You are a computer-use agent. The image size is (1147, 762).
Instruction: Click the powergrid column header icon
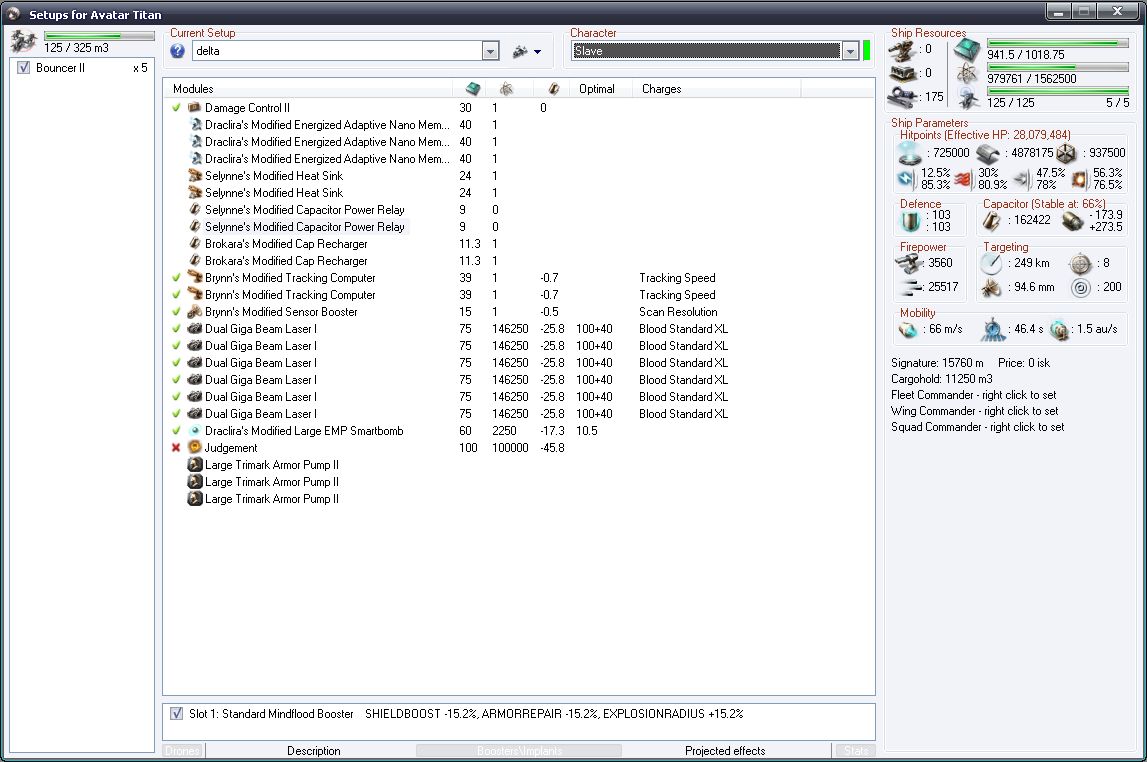pyautogui.click(x=506, y=88)
